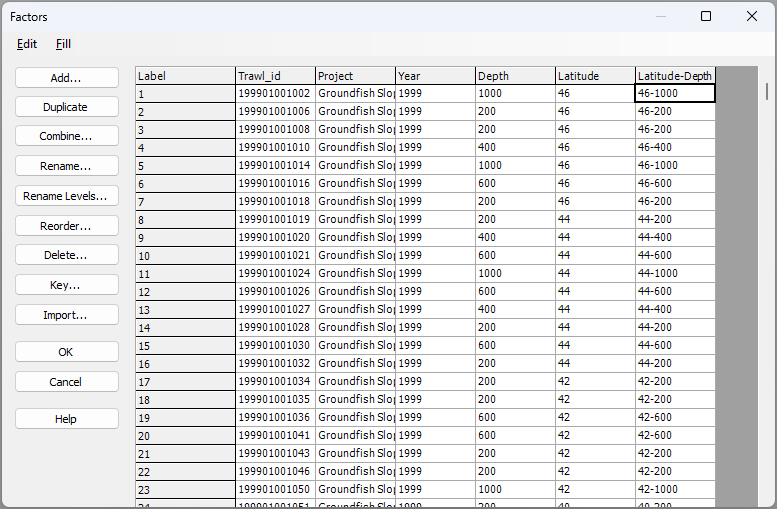Open the Reorder... dialog

[x=66, y=226]
